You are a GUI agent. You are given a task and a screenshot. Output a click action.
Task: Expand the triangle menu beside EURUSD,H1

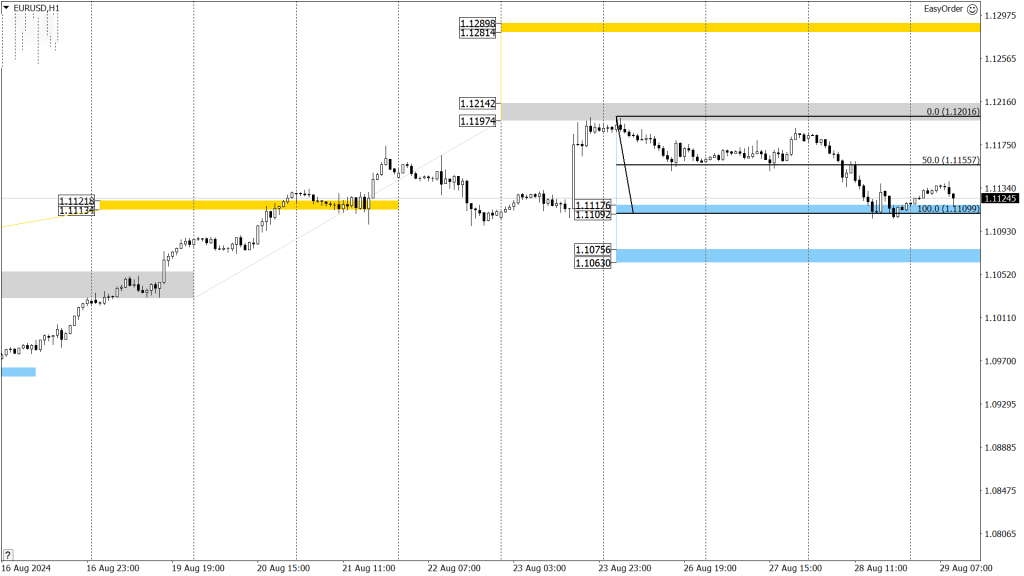point(6,8)
